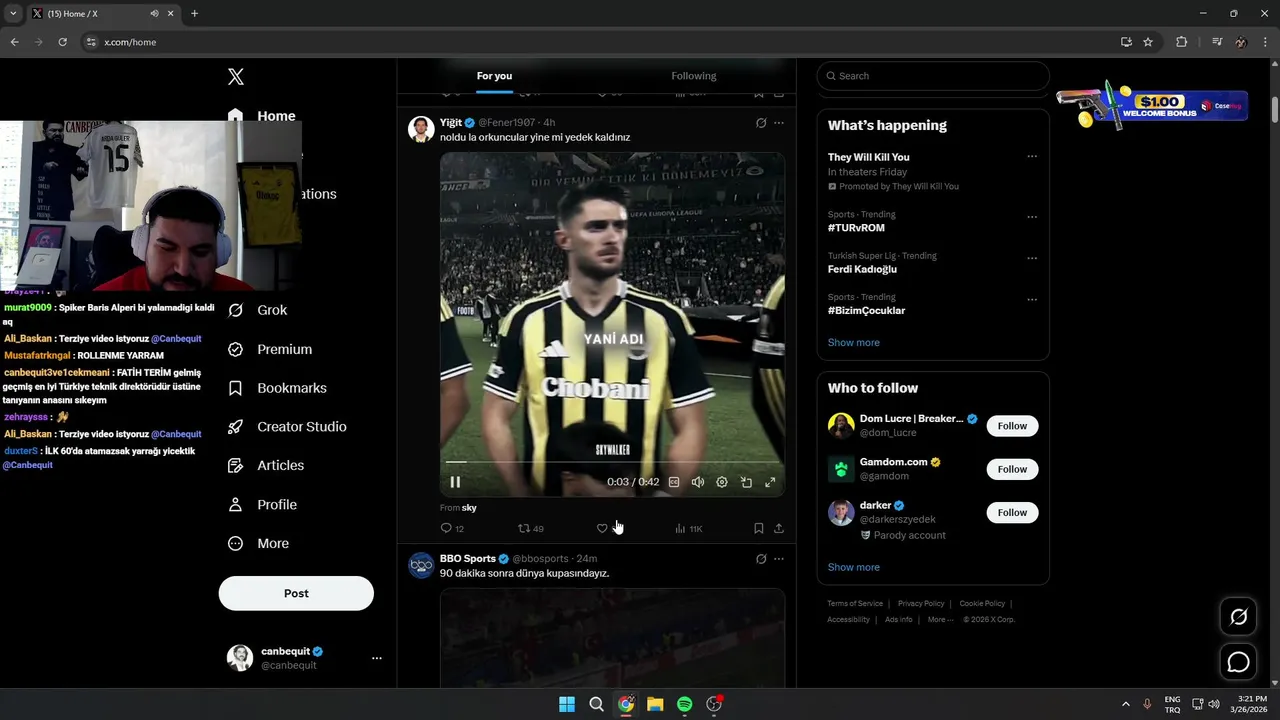Reload the page in browser
Screen dimensions: 1280x720
62,42
